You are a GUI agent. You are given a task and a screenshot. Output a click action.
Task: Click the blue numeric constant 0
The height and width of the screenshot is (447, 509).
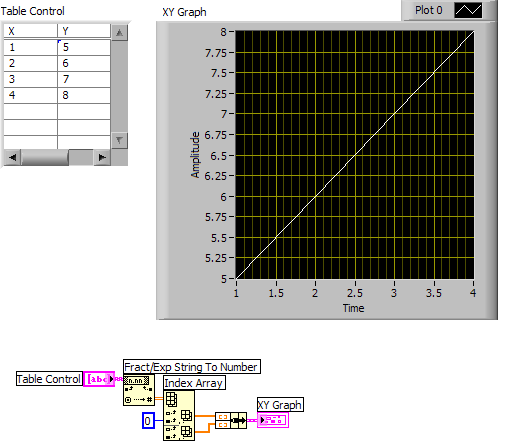click(148, 420)
